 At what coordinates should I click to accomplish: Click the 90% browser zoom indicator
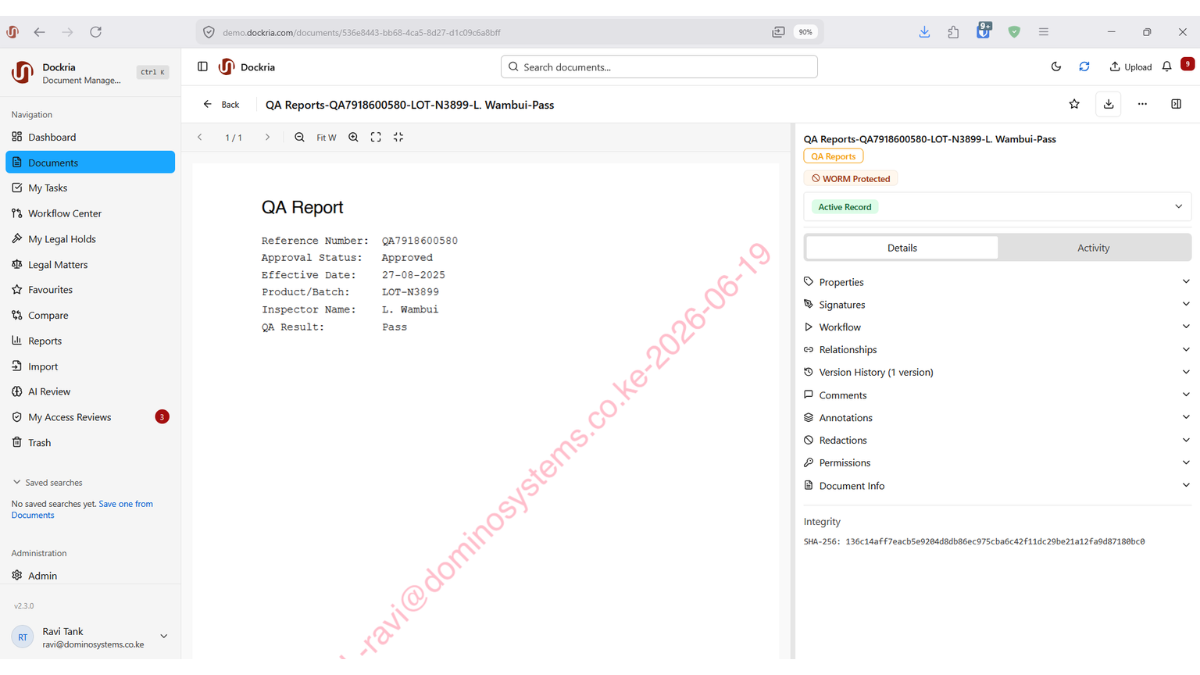[x=805, y=32]
